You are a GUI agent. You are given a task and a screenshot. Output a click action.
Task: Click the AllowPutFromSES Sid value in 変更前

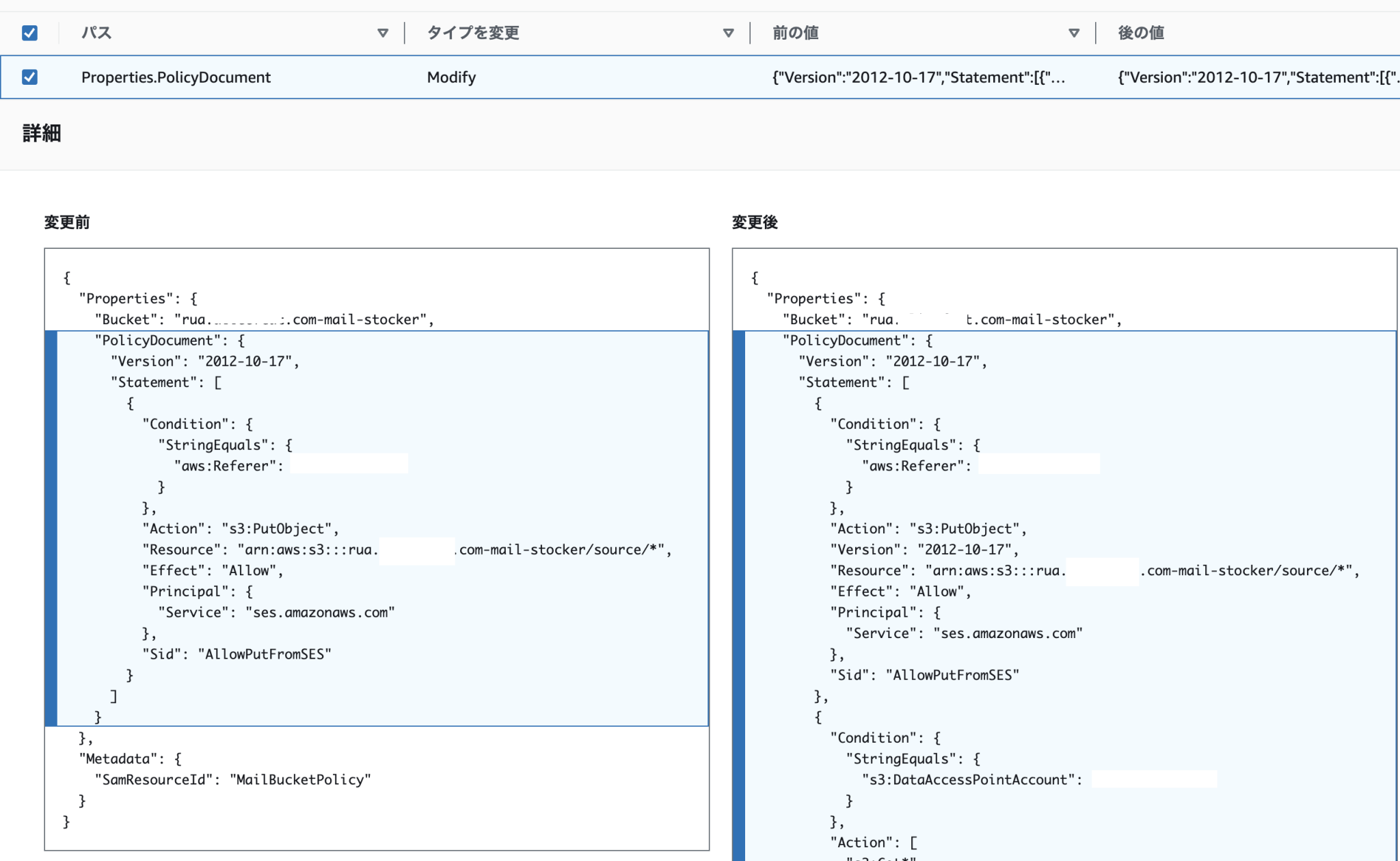click(265, 653)
